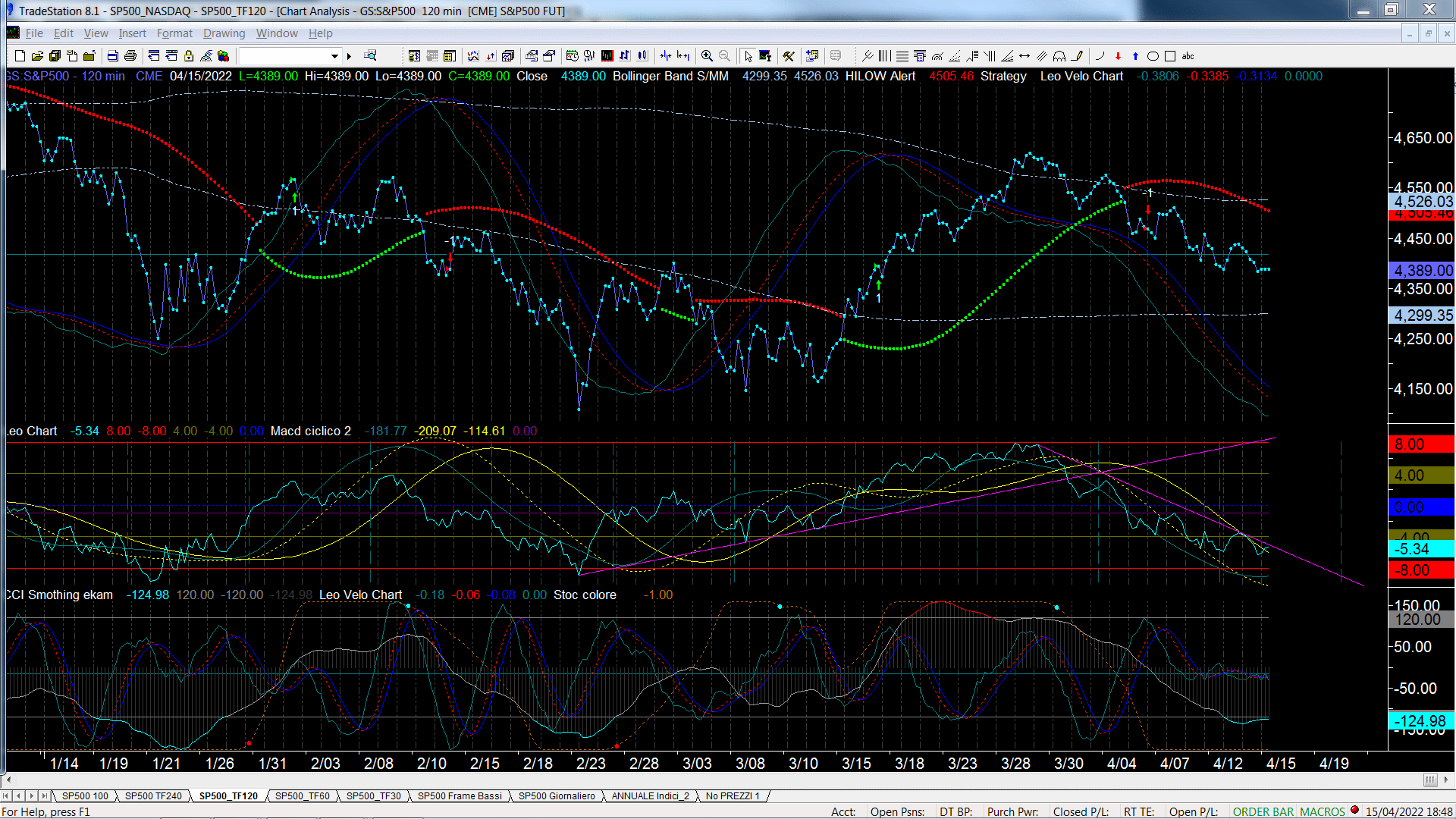The image size is (1456, 819).
Task: Click the Print icon in toolbar
Action: pyautogui.click(x=130, y=56)
